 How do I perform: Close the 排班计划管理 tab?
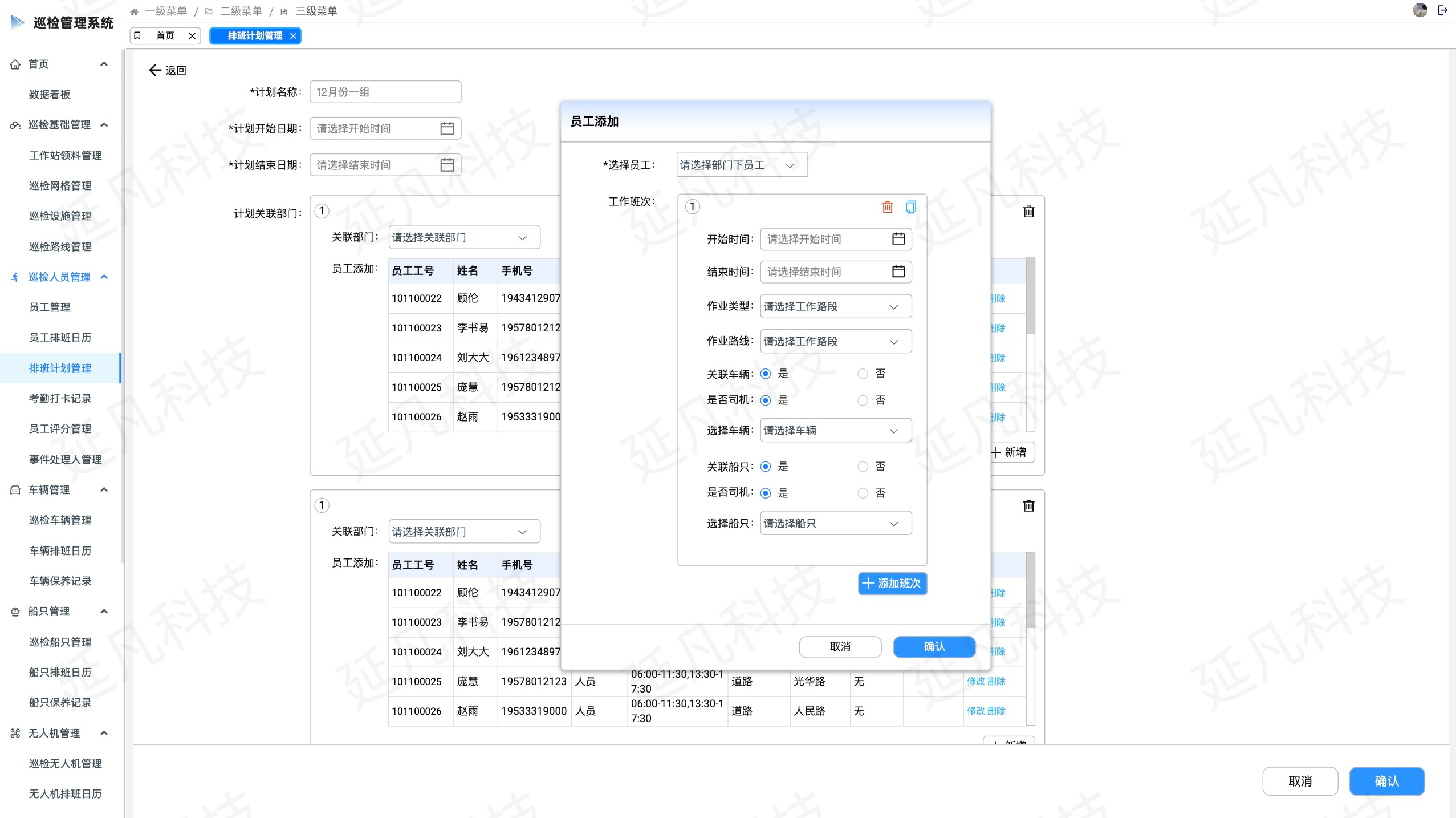pyautogui.click(x=293, y=36)
